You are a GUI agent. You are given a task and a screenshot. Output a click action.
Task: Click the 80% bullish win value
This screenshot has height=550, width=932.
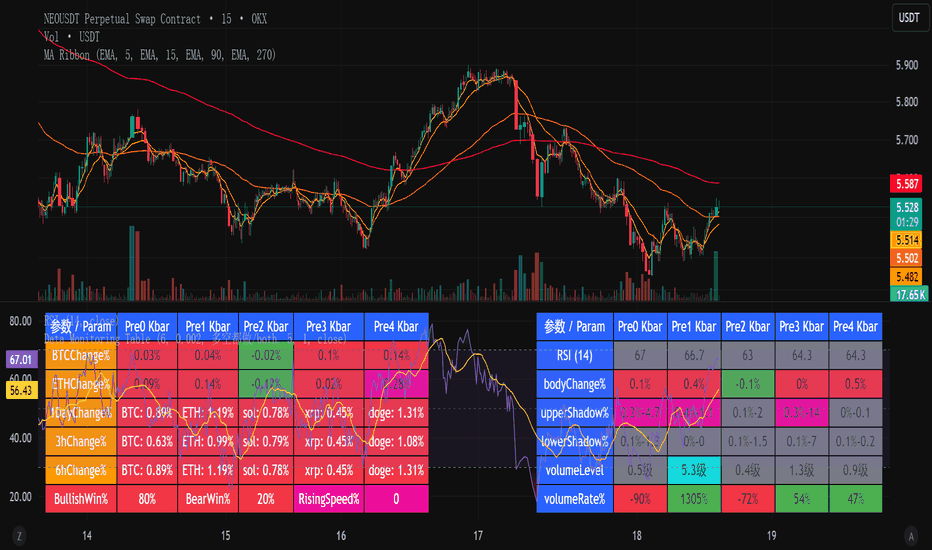147,499
